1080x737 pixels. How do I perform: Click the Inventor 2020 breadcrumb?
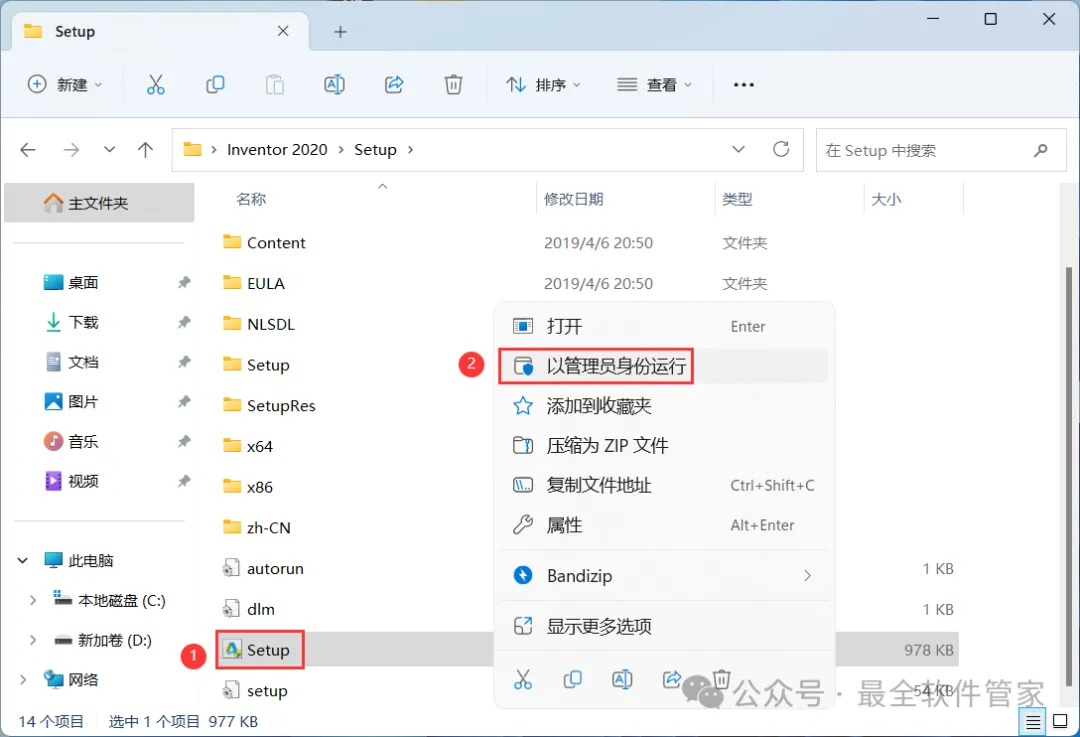pos(277,149)
